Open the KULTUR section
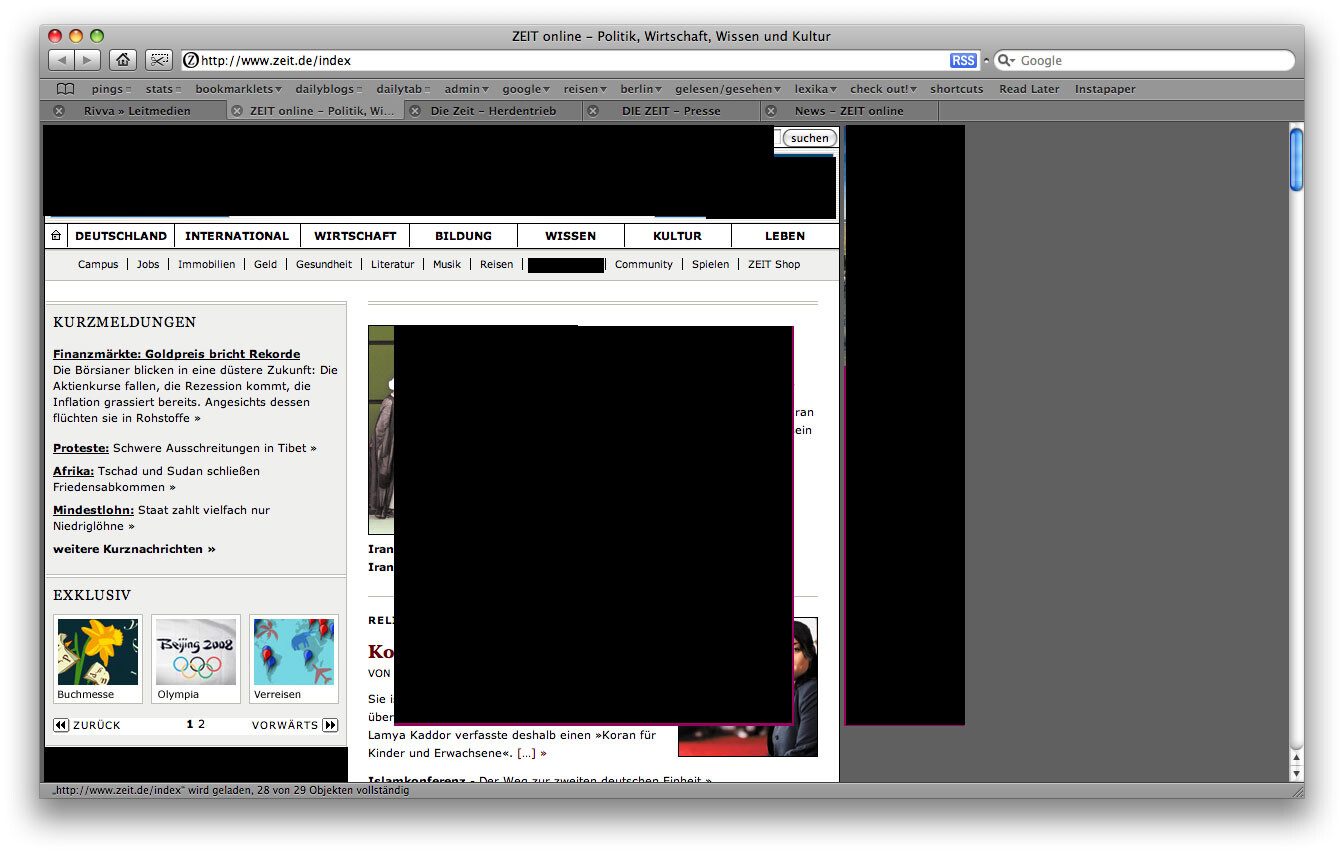The image size is (1344, 853). (677, 236)
